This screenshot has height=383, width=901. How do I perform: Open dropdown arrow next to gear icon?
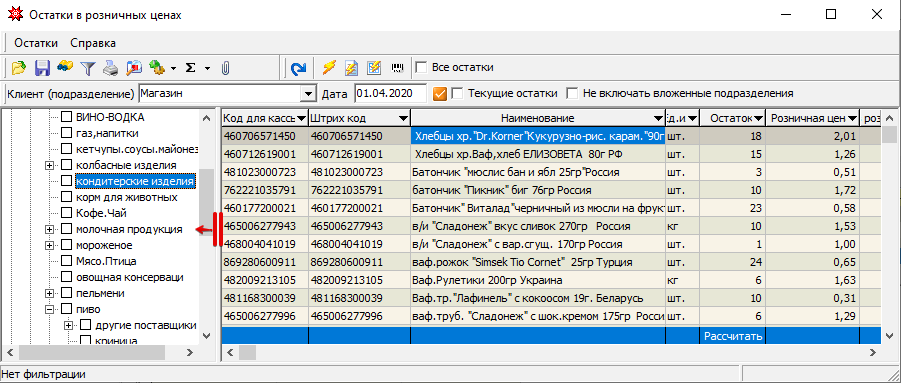coord(173,68)
